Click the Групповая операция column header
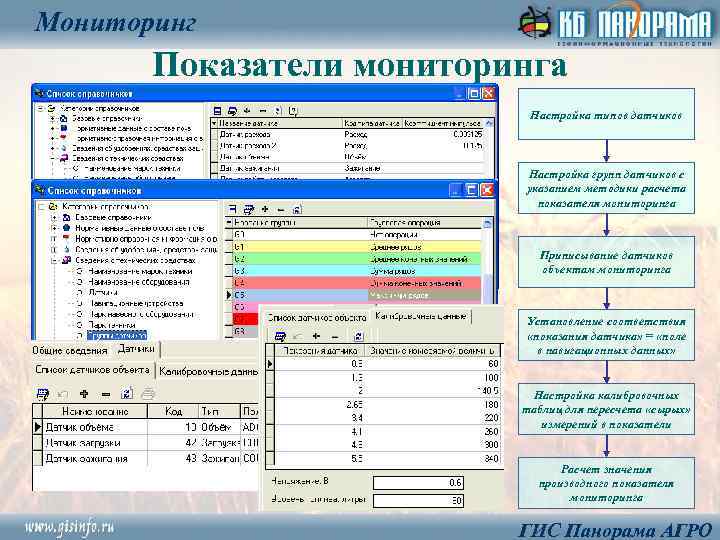The height and width of the screenshot is (540, 720). (425, 223)
